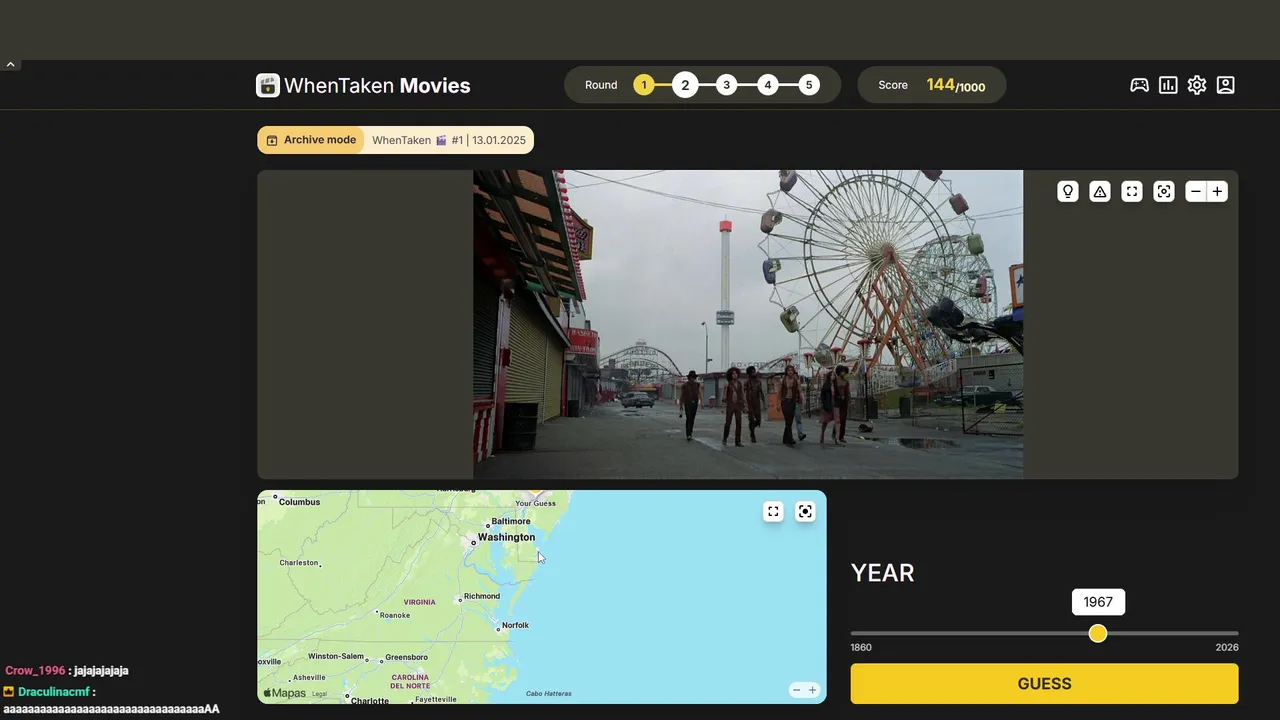This screenshot has height=720, width=1280.
Task: Click the Archive mode calendar icon
Action: (x=271, y=140)
